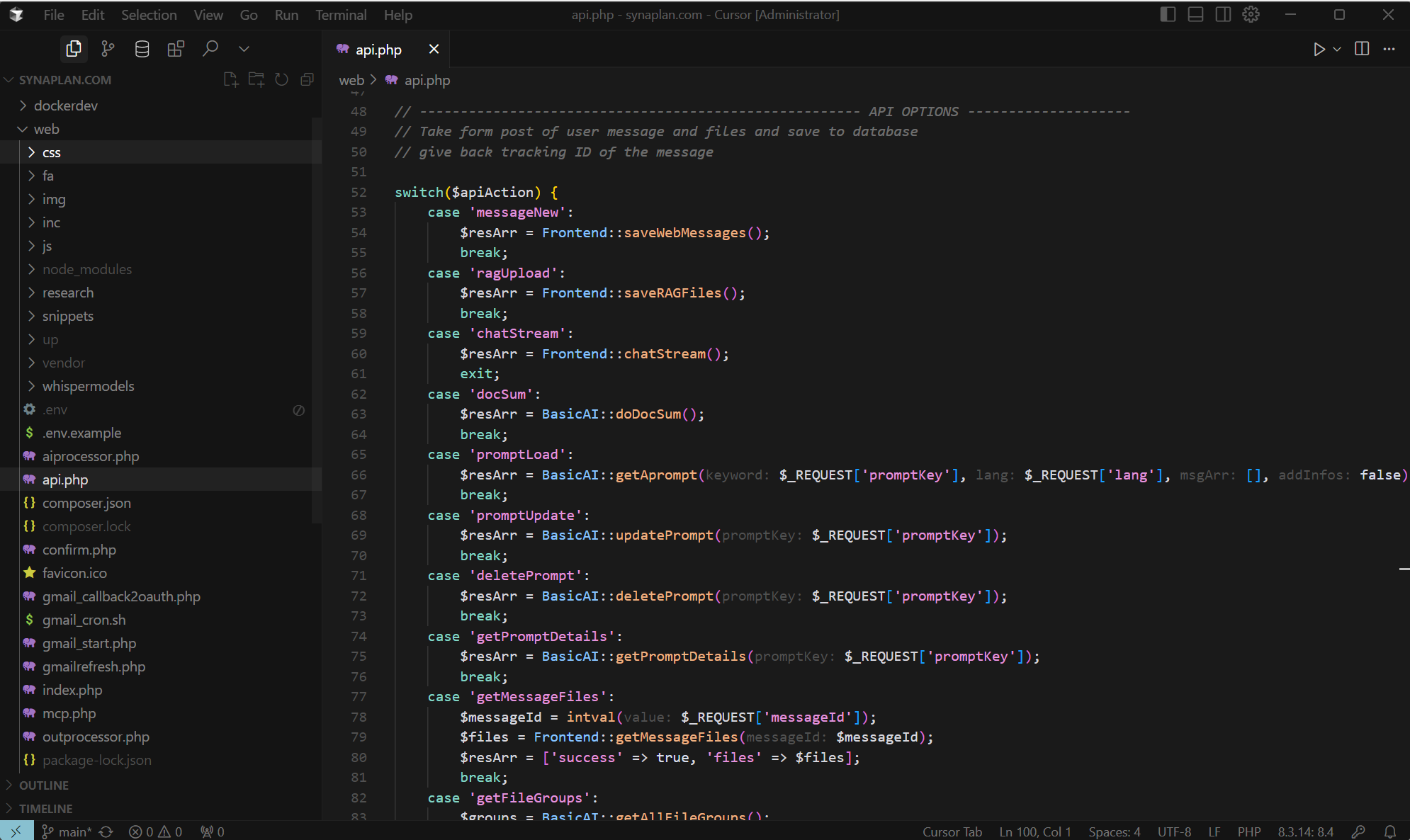
Task: Click the New File icon in explorer
Action: 230,79
